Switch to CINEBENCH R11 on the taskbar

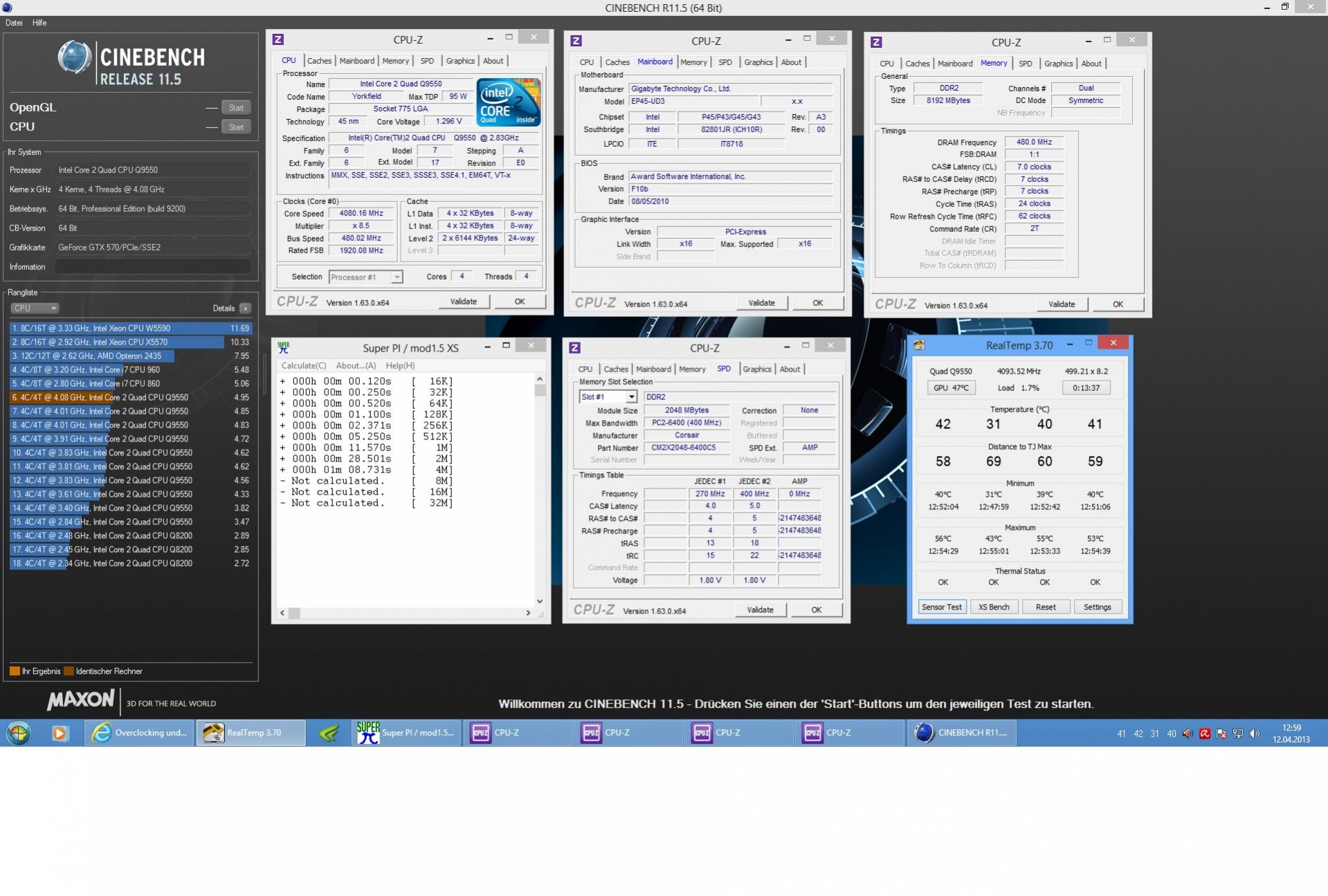(x=962, y=733)
